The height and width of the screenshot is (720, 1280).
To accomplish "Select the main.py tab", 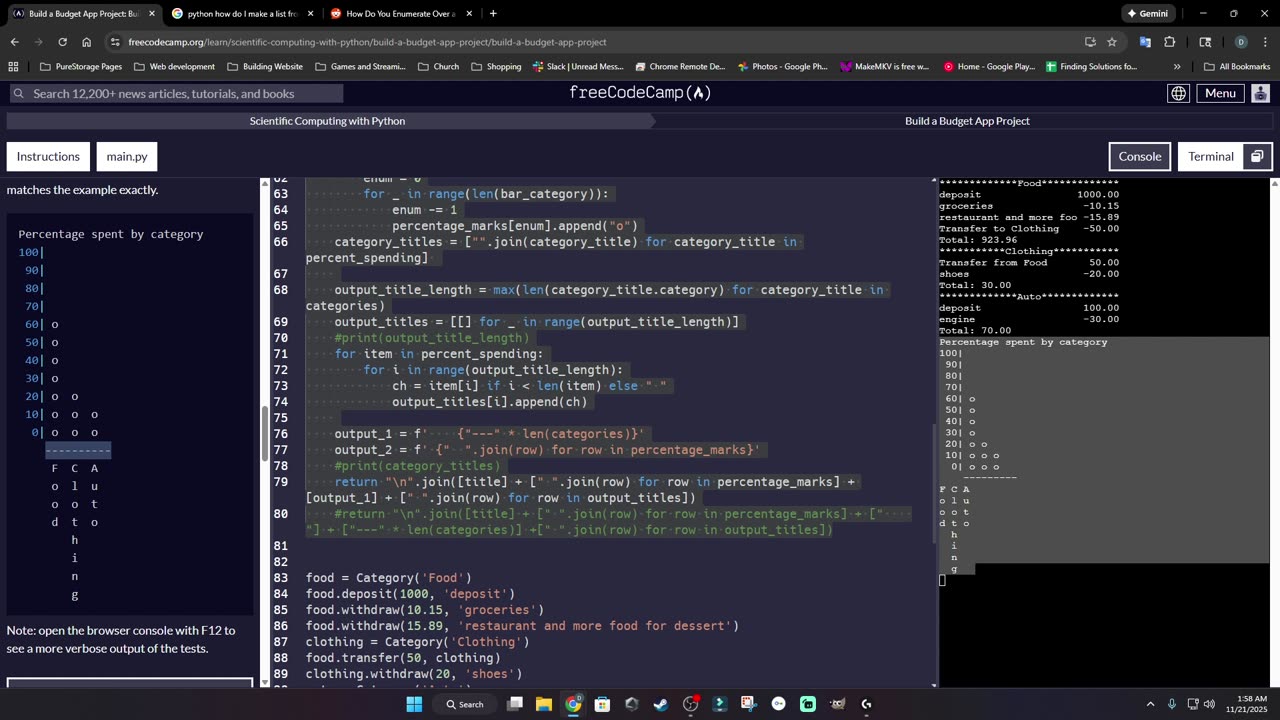I will (x=127, y=156).
